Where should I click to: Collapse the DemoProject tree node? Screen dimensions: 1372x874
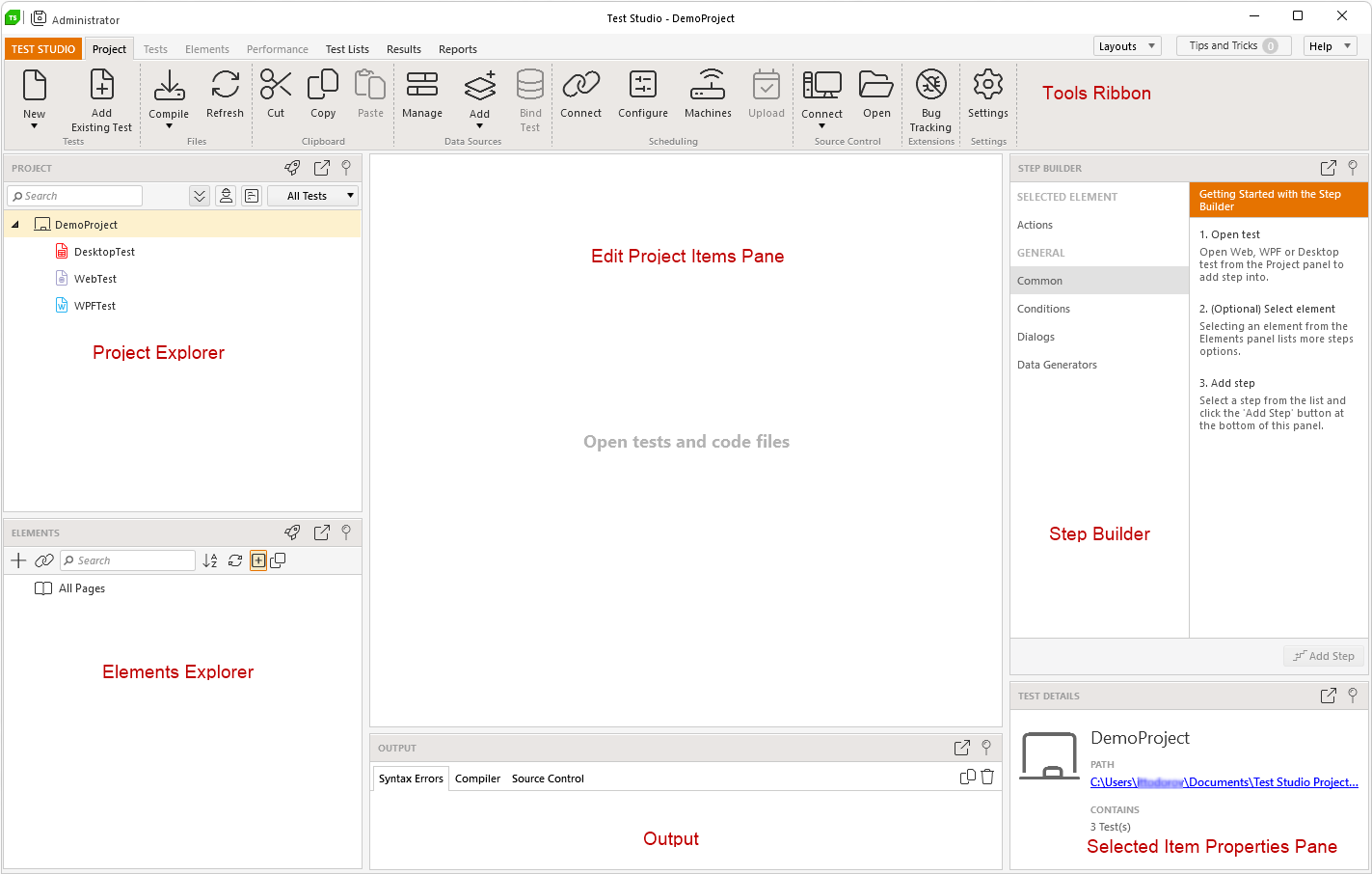point(15,225)
